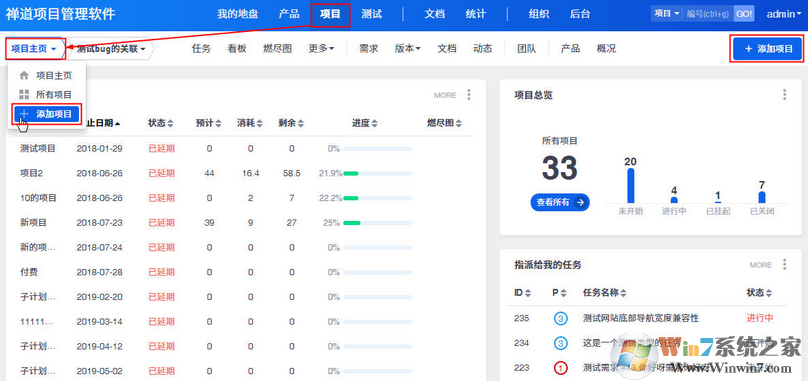Click priority 3 icon of task 235
808x382 pixels.
(560, 319)
